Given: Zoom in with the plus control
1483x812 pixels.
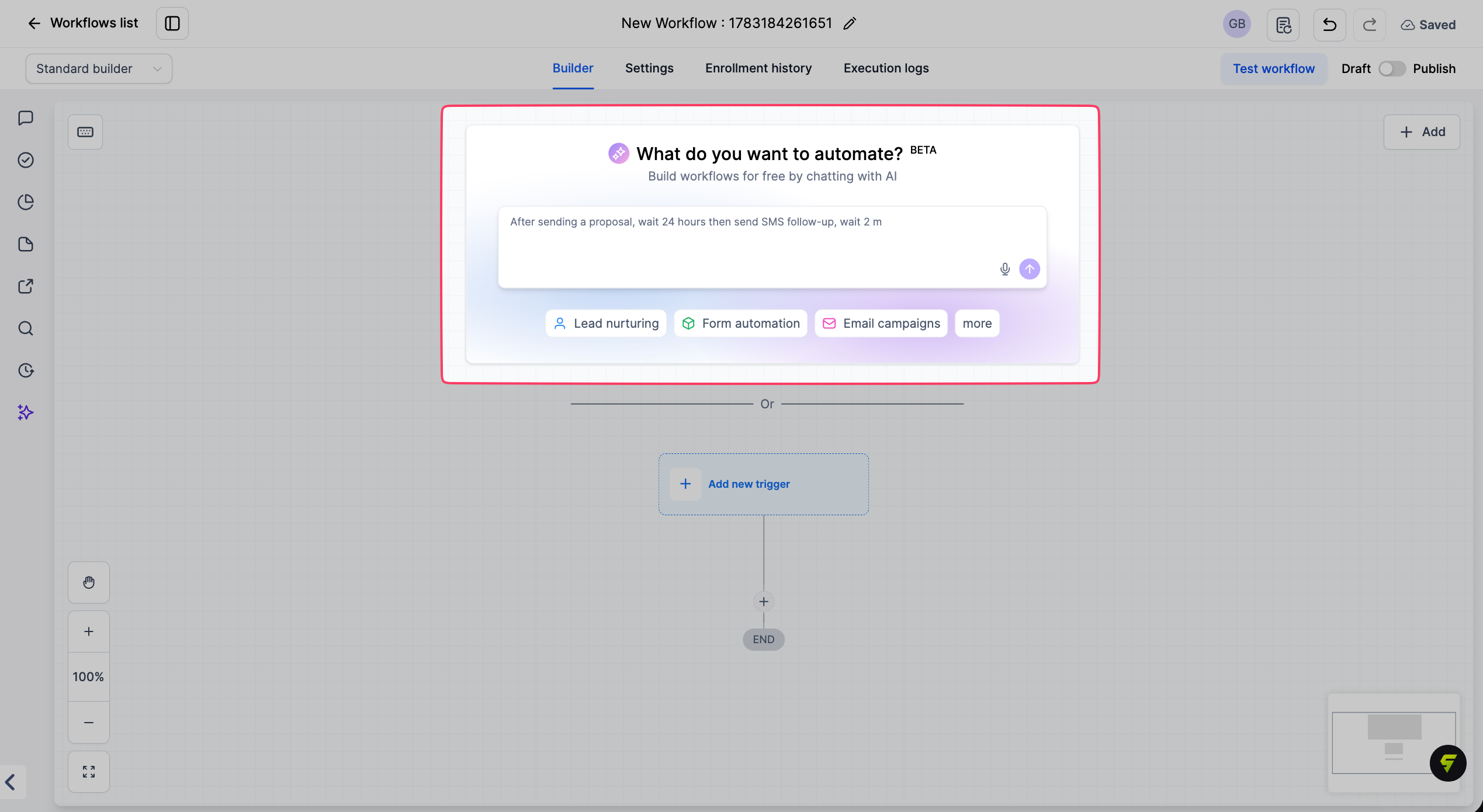Looking at the screenshot, I should [x=89, y=631].
